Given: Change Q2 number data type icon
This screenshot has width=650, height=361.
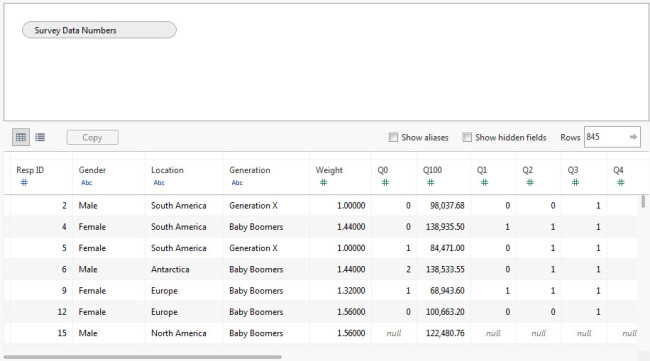Looking at the screenshot, I should tap(530, 182).
